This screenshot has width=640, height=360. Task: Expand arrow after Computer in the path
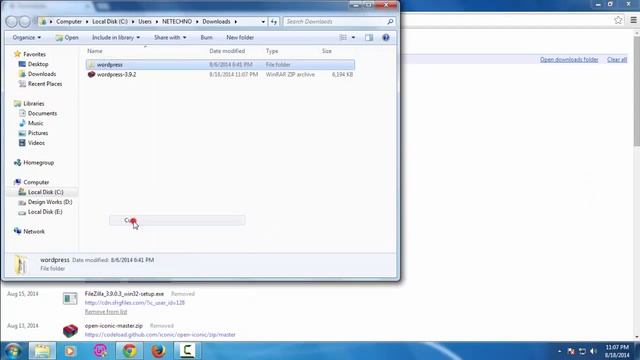click(x=87, y=22)
